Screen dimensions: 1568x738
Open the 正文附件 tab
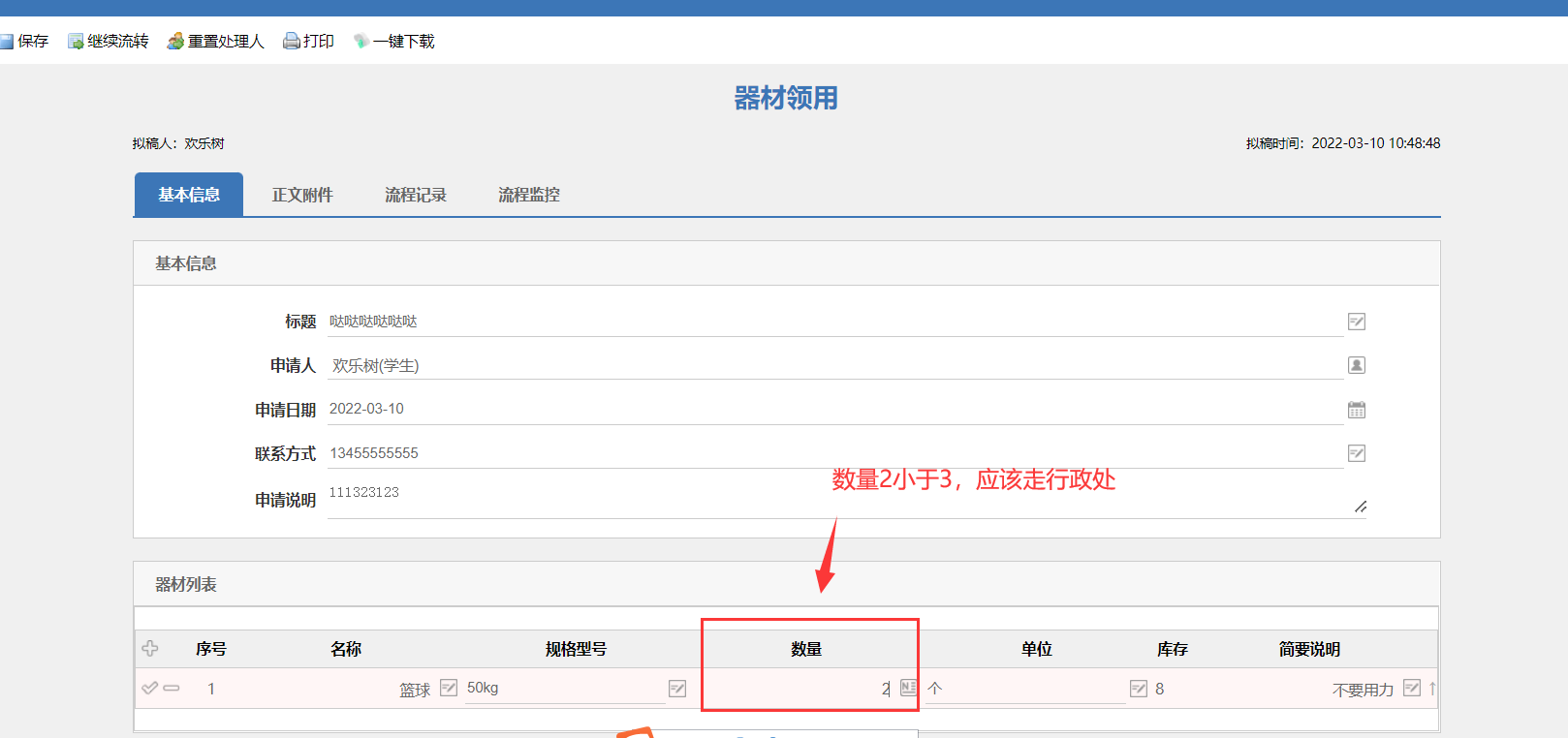[302, 195]
